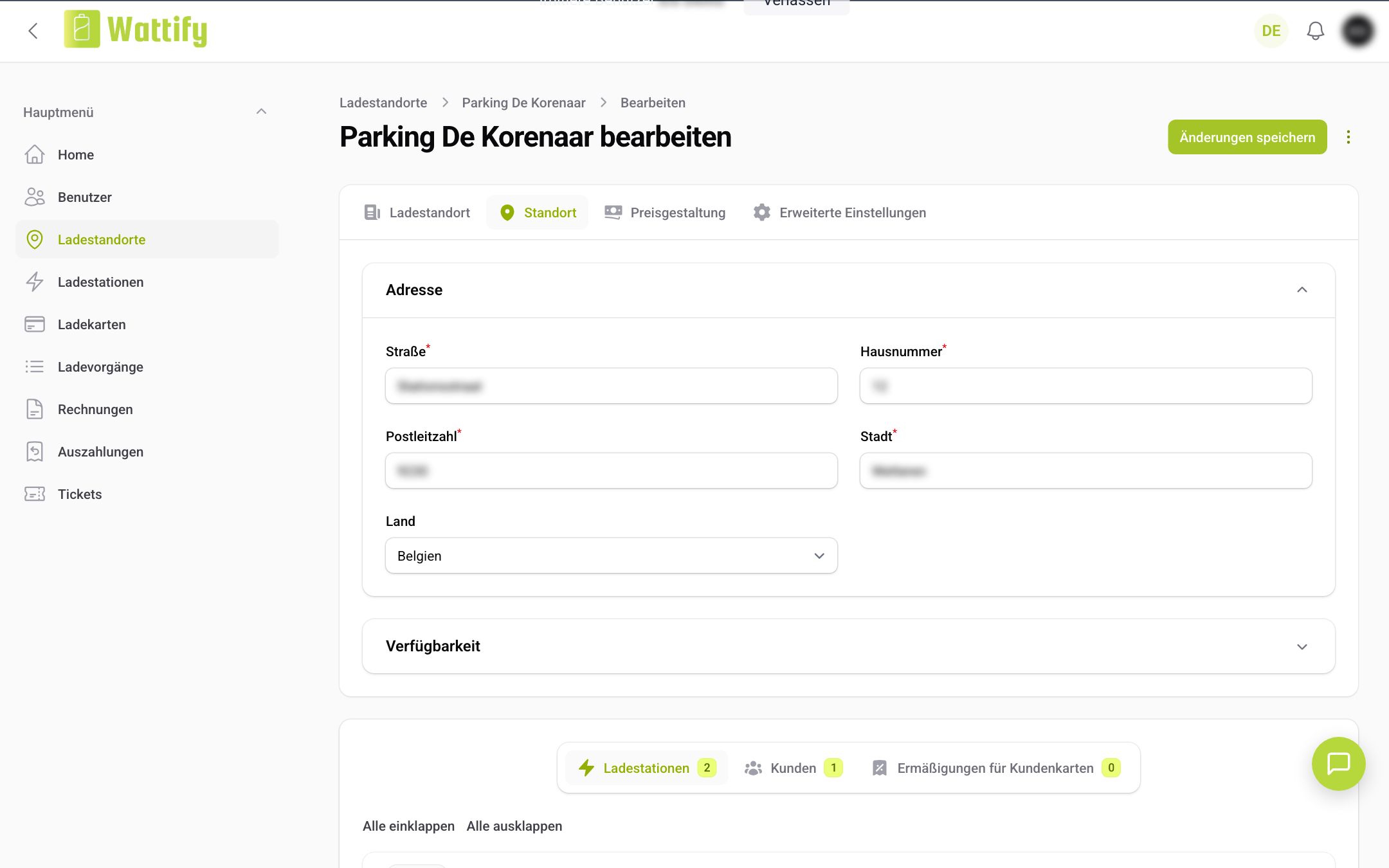
Task: Open the chat support bubble
Action: [x=1338, y=764]
